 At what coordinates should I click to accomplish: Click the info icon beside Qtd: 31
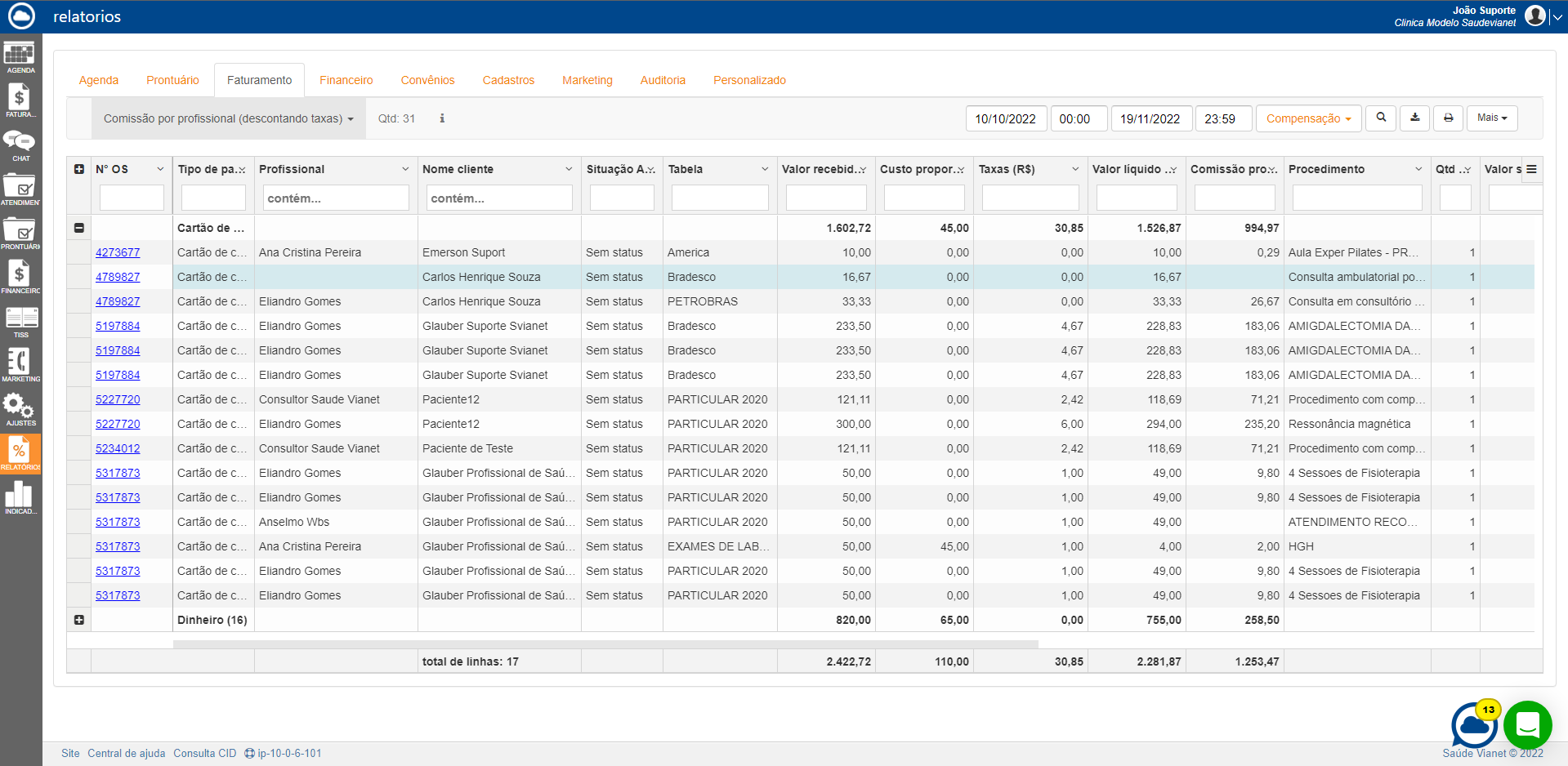442,118
